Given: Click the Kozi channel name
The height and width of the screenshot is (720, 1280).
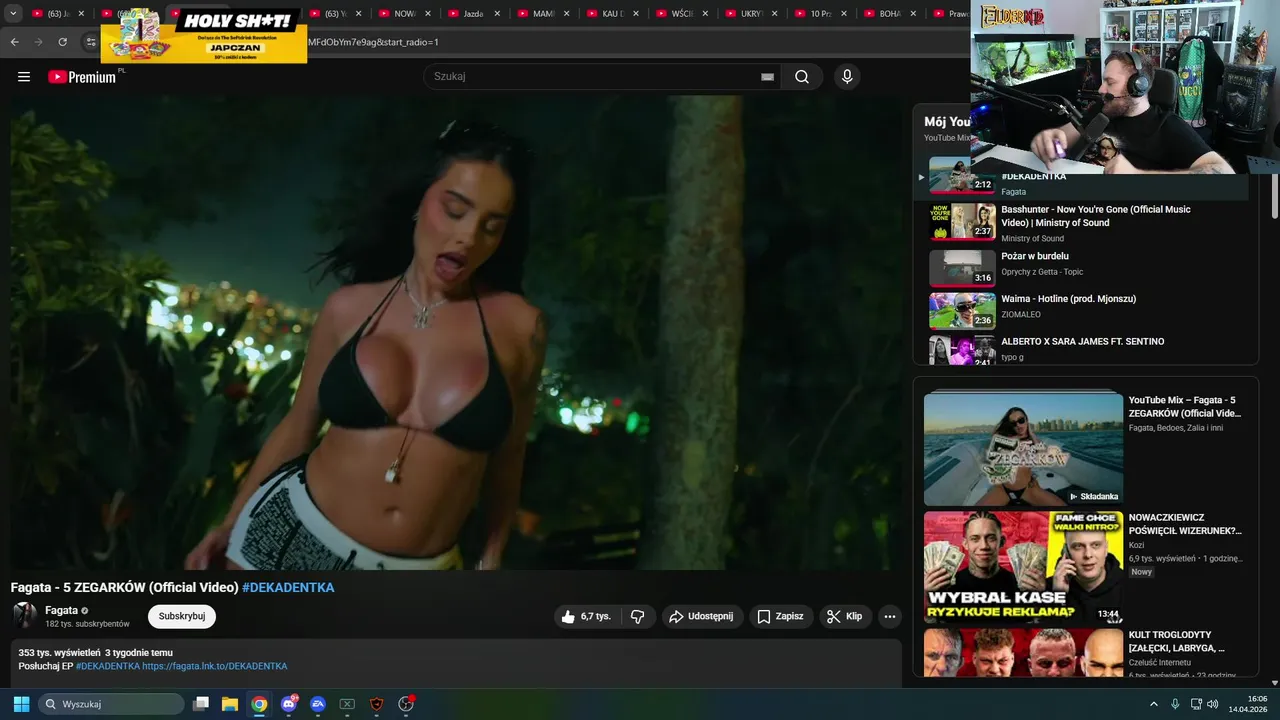Looking at the screenshot, I should [x=1136, y=545].
